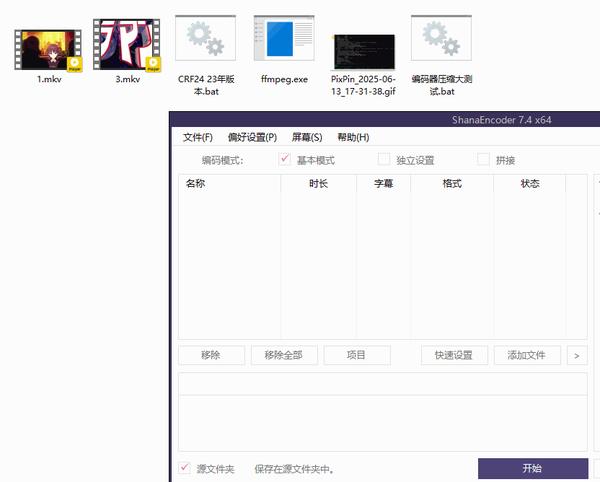
Task: Select the ffmpeg.exe application icon
Action: [x=284, y=38]
